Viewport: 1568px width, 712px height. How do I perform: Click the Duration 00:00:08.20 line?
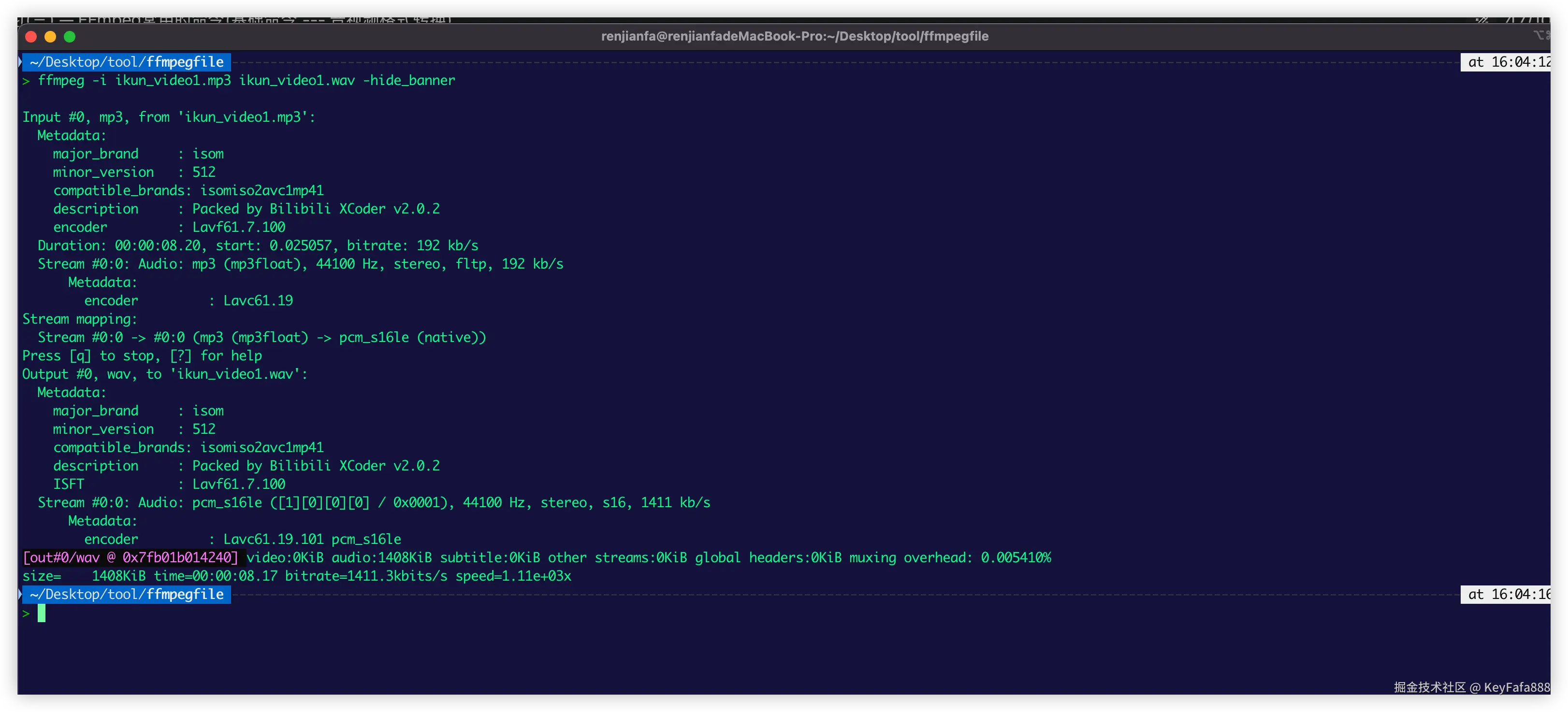tap(258, 245)
